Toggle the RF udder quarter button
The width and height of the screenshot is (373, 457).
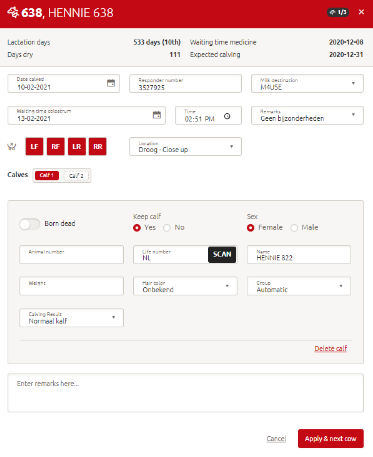coord(56,147)
